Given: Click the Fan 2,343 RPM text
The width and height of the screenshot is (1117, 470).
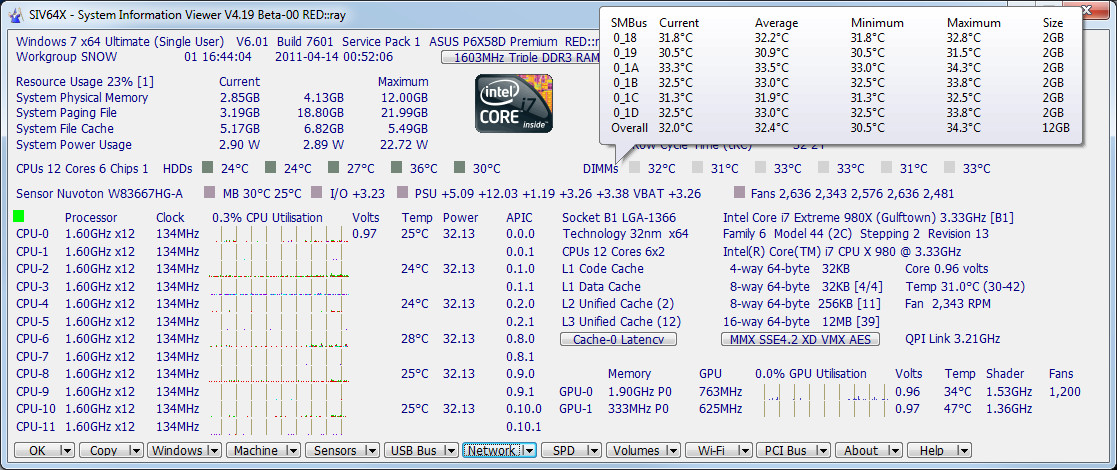Looking at the screenshot, I should [947, 304].
